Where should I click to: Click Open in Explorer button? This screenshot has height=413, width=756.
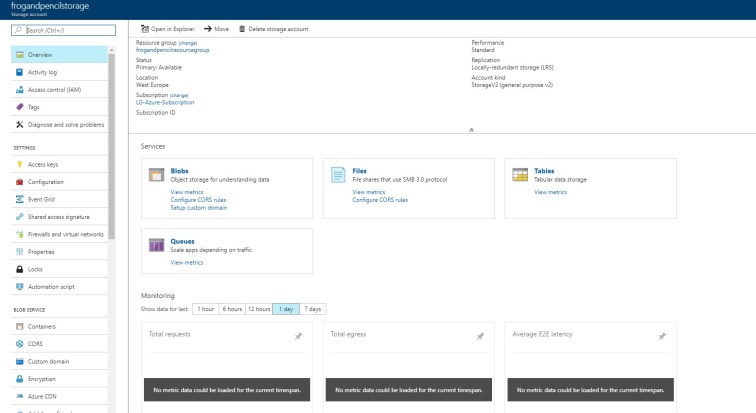click(167, 29)
